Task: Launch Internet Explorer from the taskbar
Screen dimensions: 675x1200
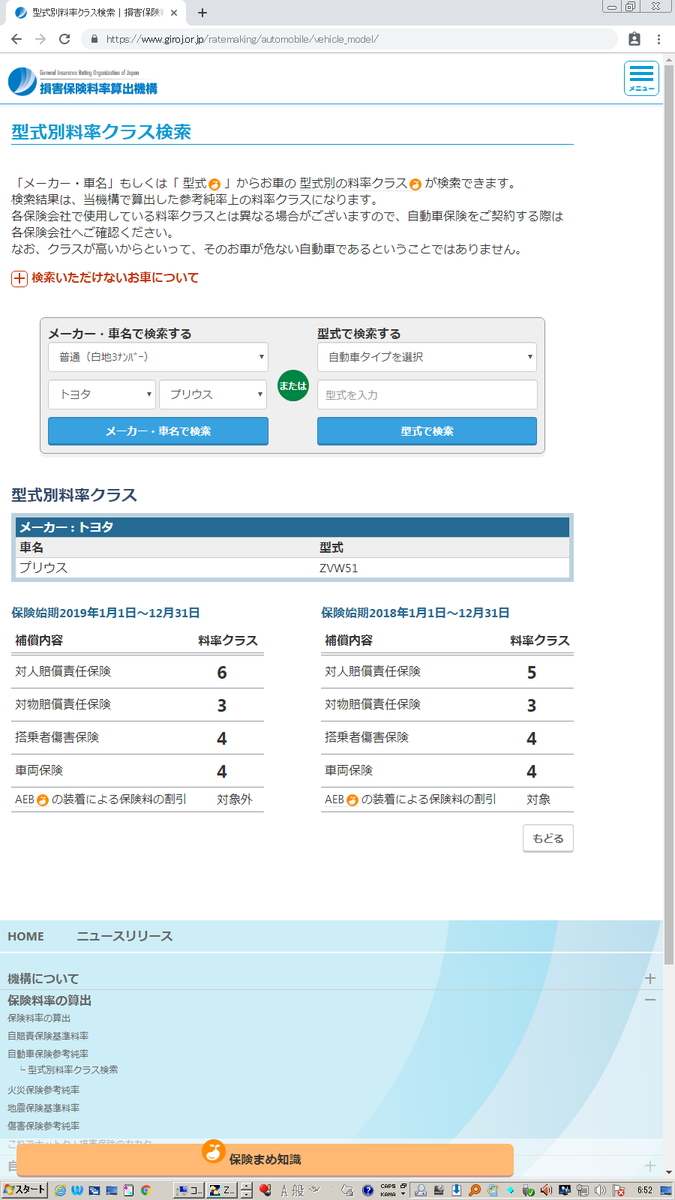Action: pos(59,1190)
